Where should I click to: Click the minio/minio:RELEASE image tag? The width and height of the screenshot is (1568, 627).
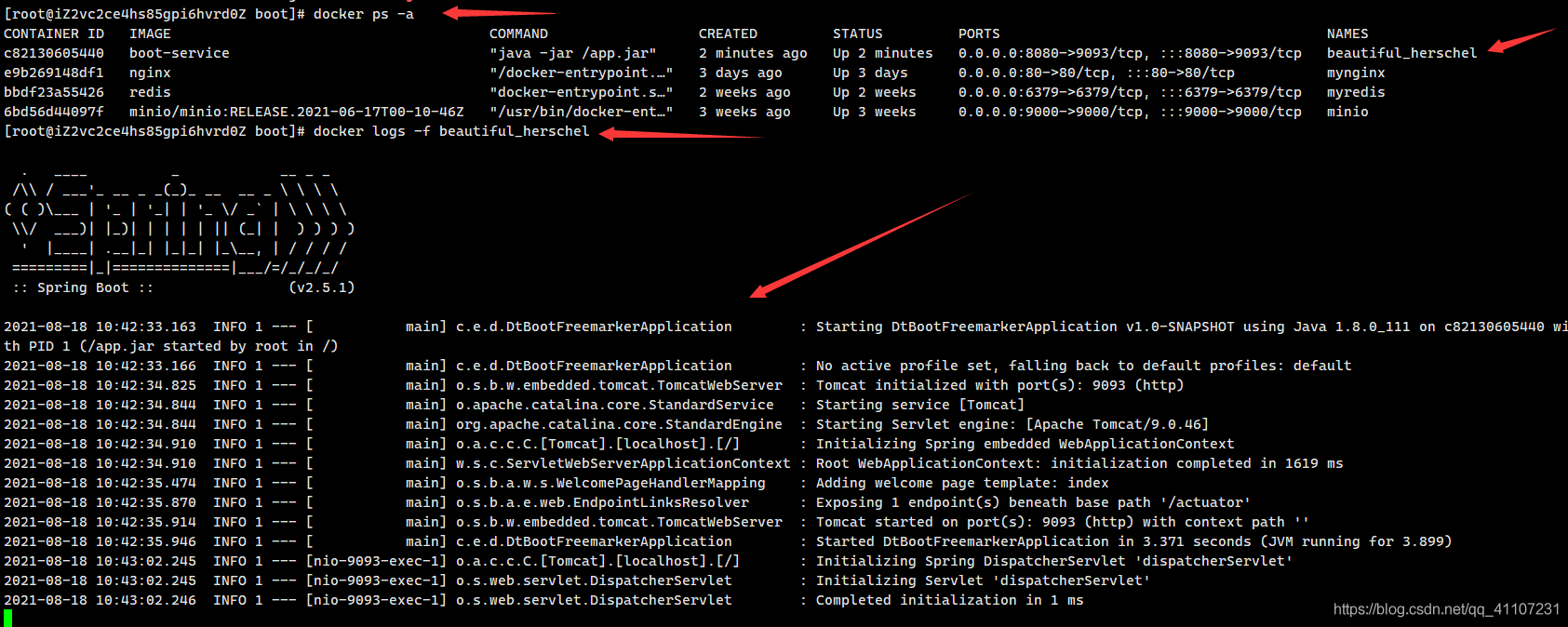pyautogui.click(x=297, y=112)
